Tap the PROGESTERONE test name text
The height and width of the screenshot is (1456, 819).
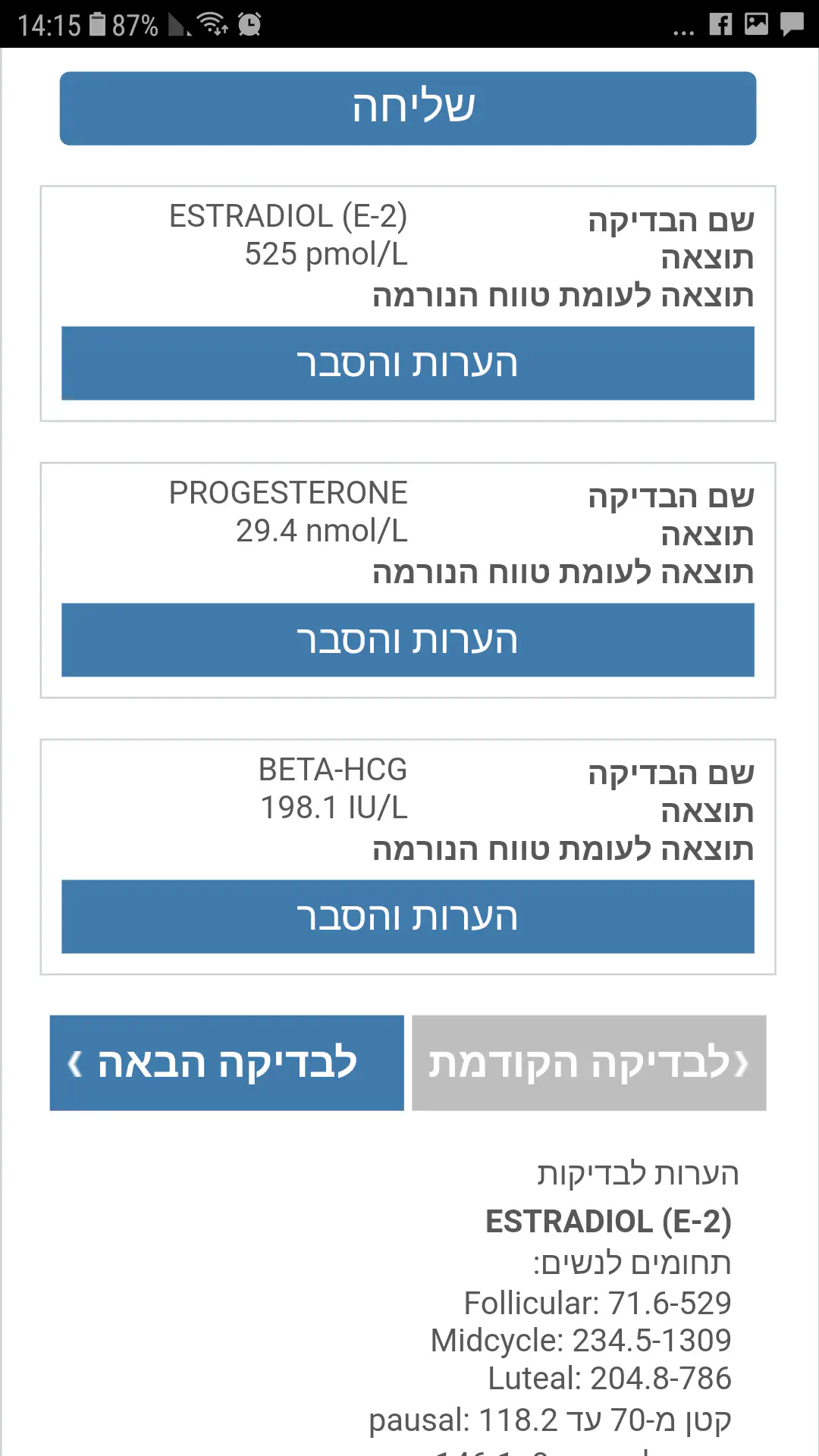click(288, 493)
